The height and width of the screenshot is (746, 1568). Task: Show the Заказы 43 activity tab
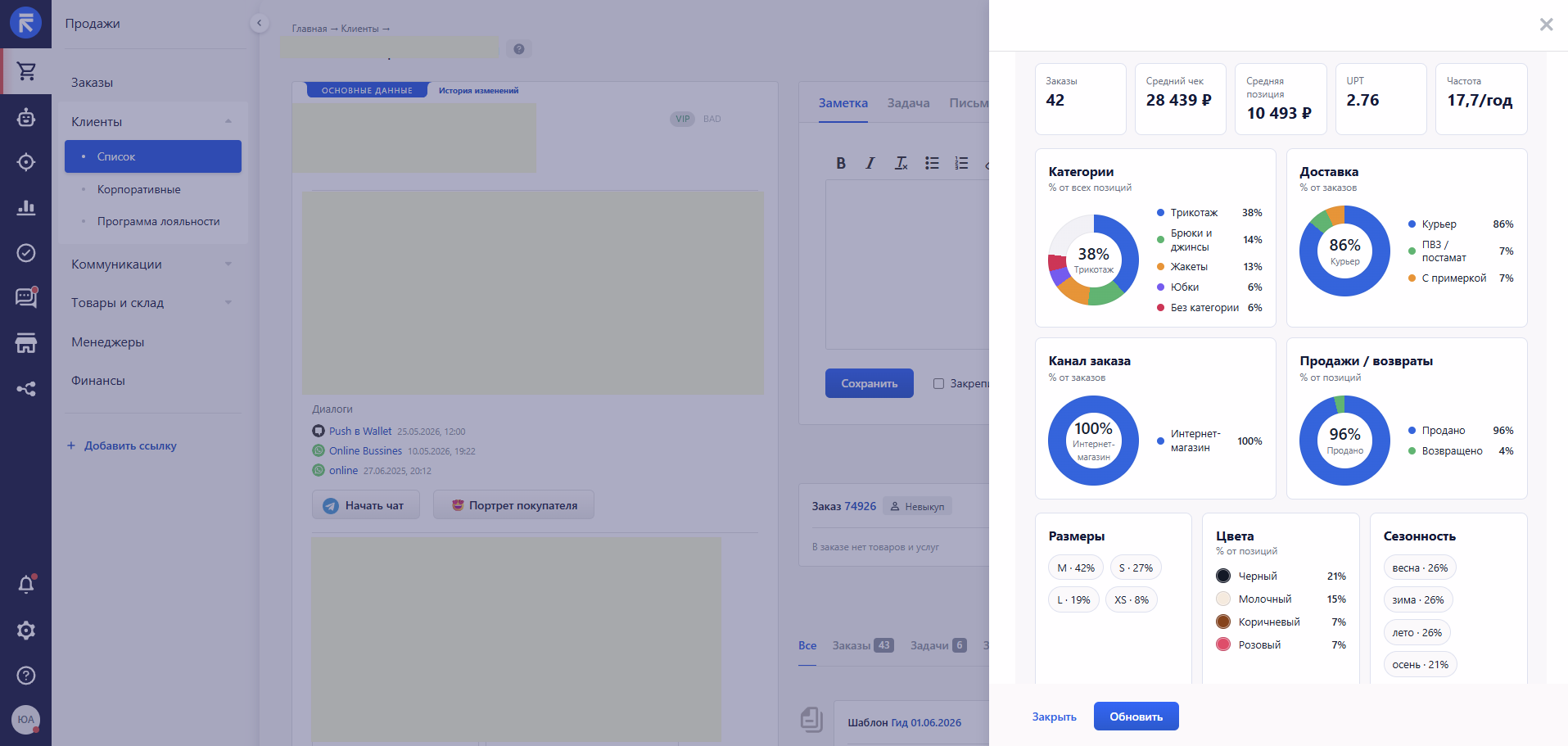(863, 645)
